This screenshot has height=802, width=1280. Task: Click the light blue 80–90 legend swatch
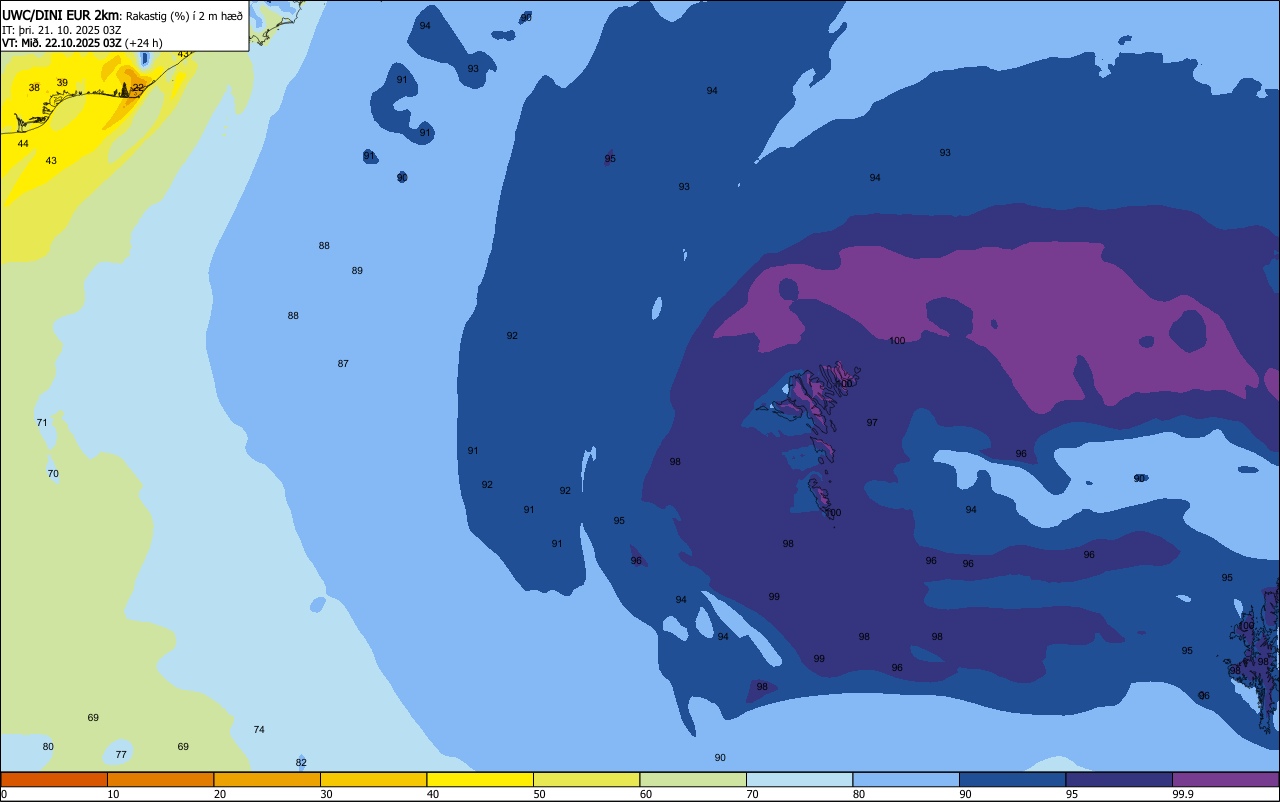(x=906, y=779)
